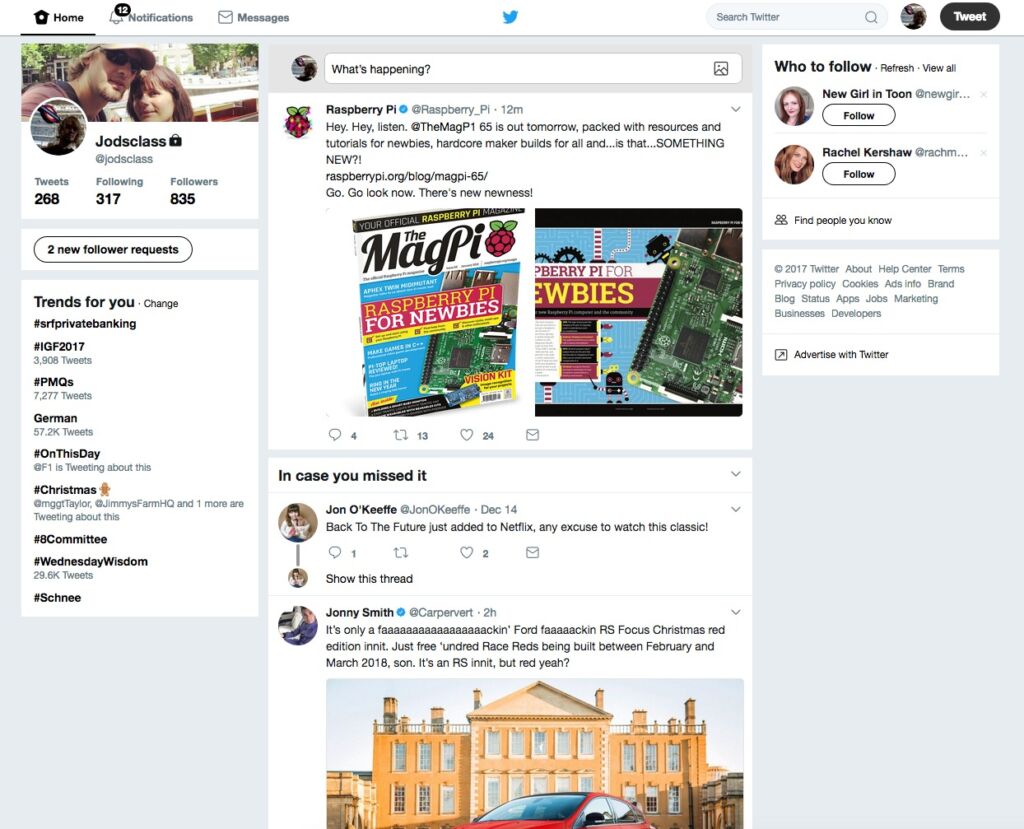View all follow suggestions
The height and width of the screenshot is (829, 1024).
pos(938,68)
